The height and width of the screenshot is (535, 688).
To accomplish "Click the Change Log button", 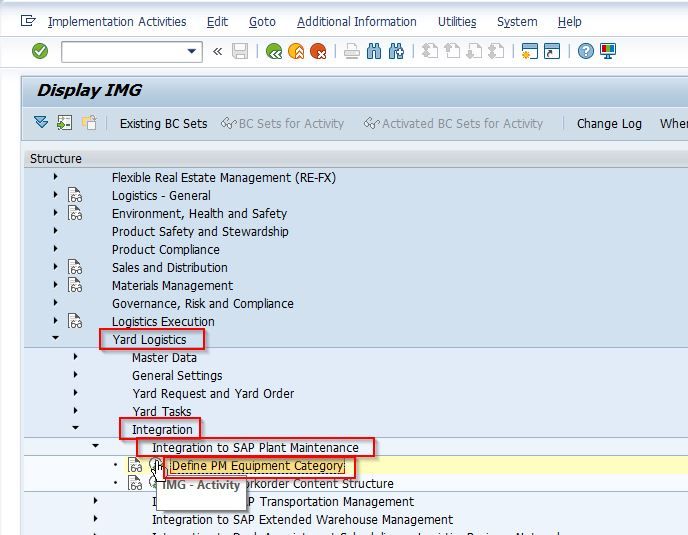I will [609, 124].
